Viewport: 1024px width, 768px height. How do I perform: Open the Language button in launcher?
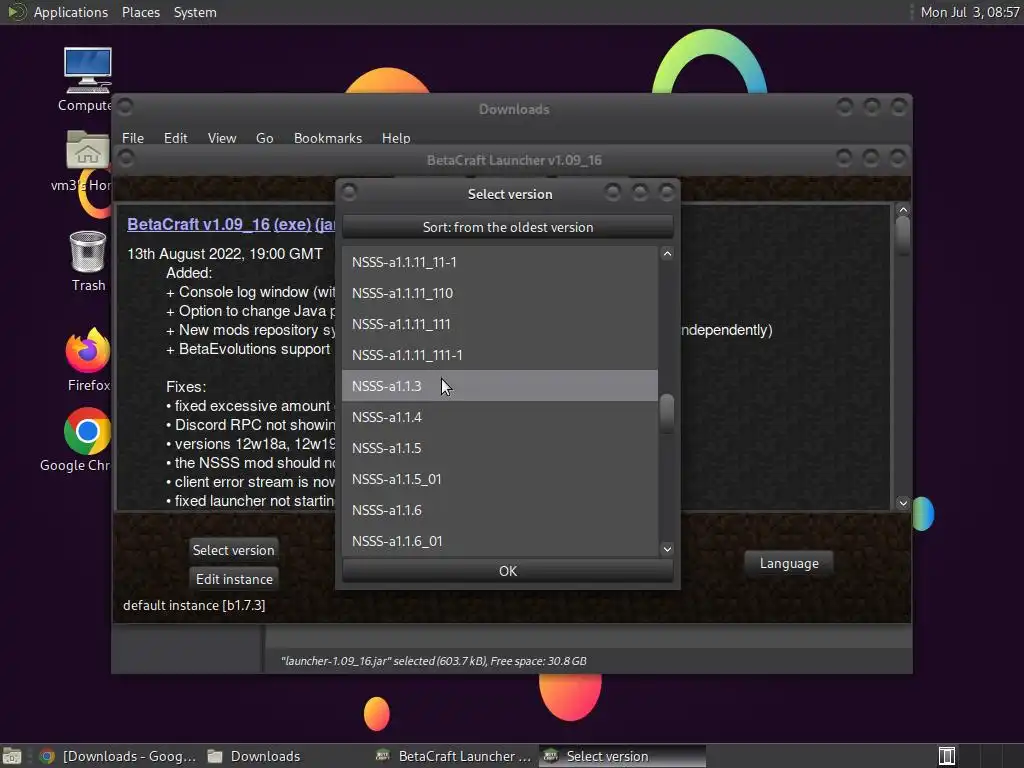(788, 563)
